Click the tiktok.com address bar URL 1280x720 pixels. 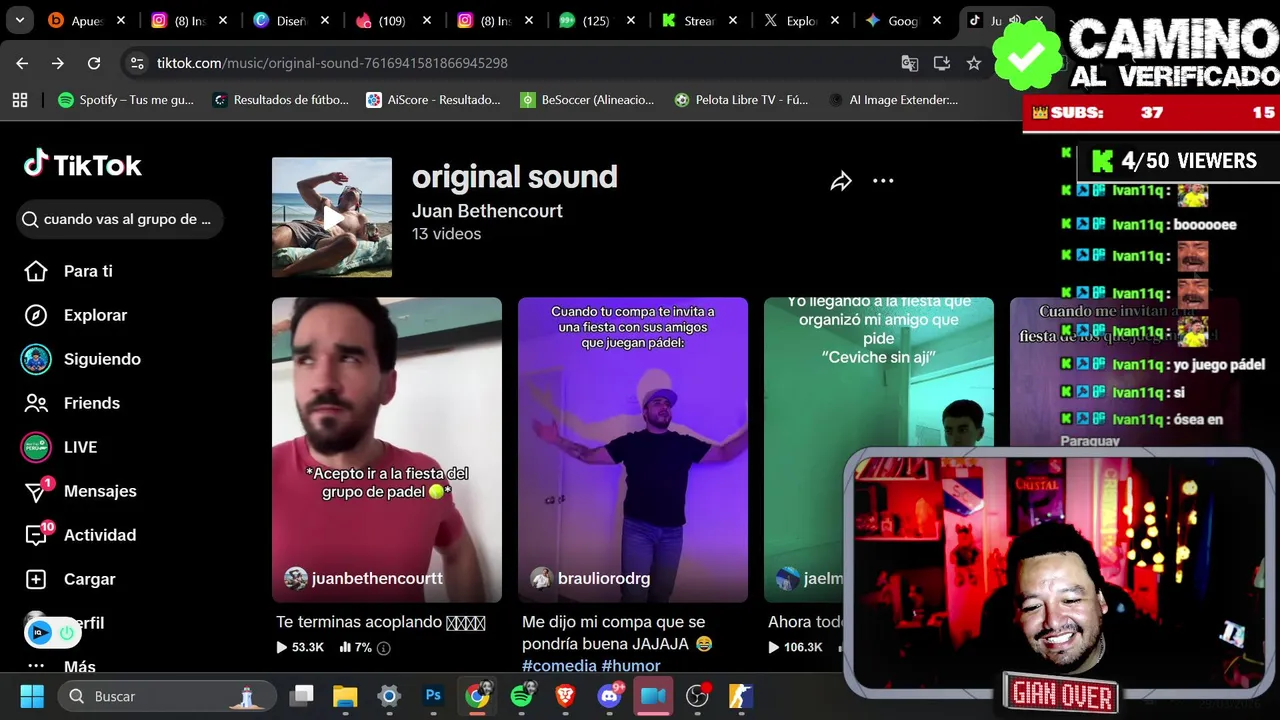pos(332,63)
